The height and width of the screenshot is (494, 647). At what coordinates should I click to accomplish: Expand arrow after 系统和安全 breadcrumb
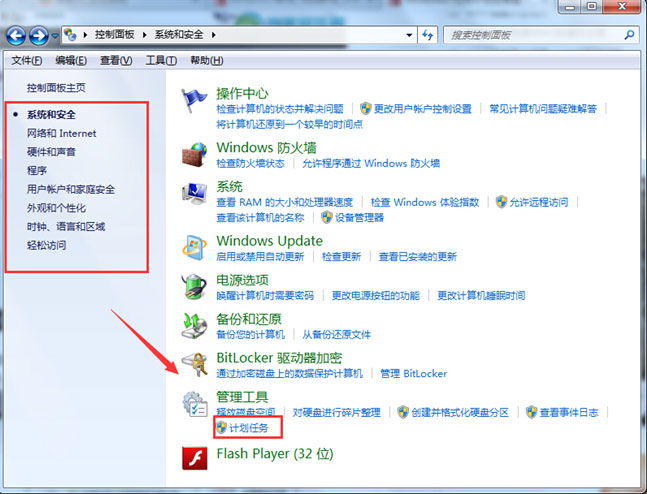(213, 35)
